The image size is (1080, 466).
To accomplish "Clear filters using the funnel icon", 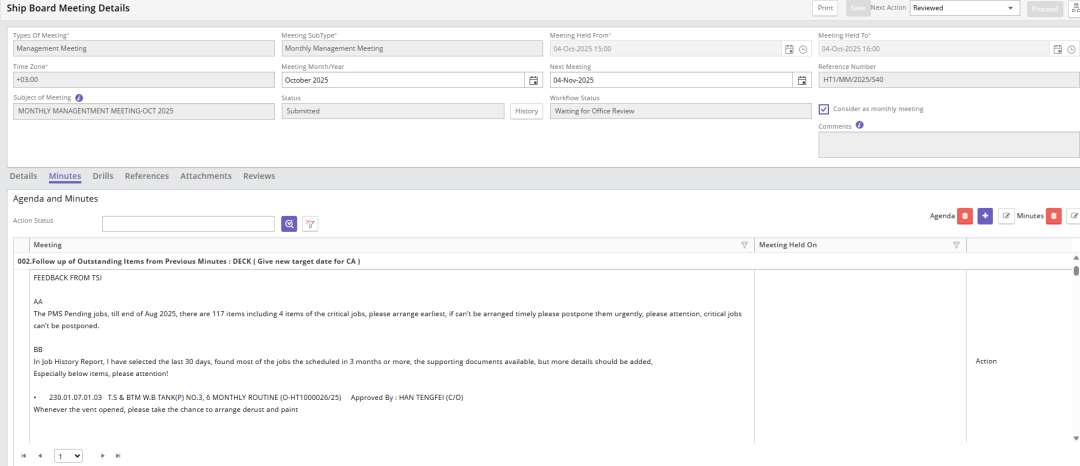I will pos(310,224).
